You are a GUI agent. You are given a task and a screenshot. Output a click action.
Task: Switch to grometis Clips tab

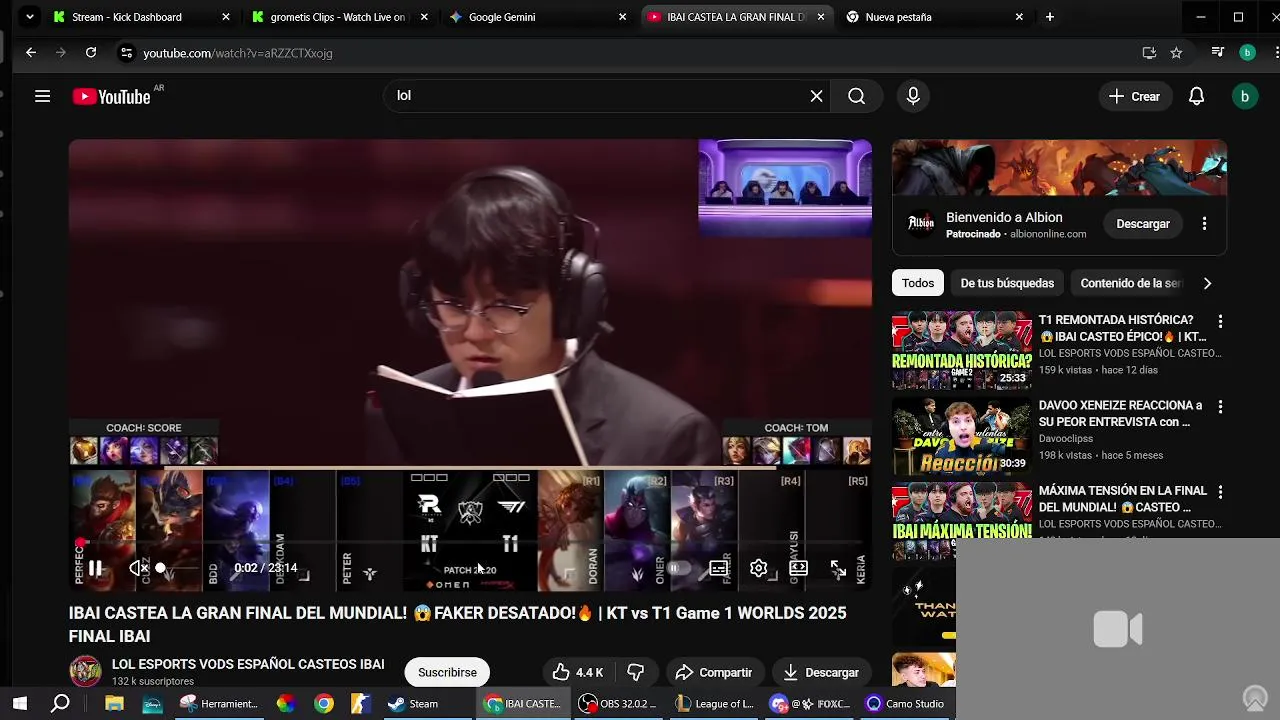(x=340, y=17)
